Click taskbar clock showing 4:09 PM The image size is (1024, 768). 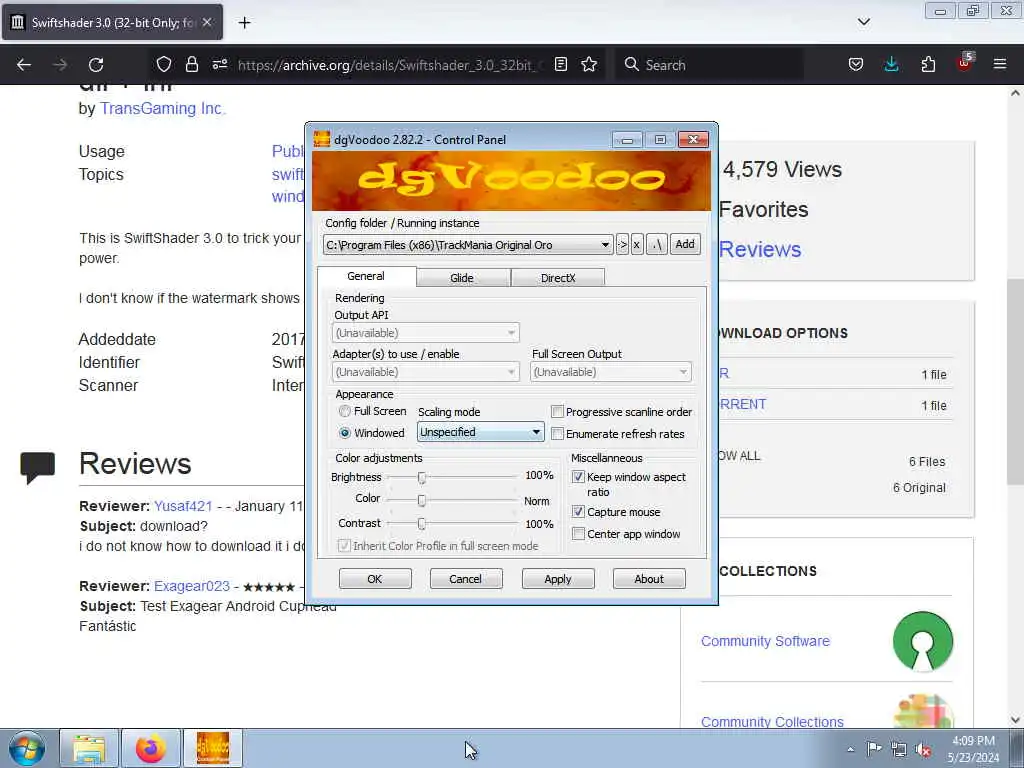coord(973,749)
